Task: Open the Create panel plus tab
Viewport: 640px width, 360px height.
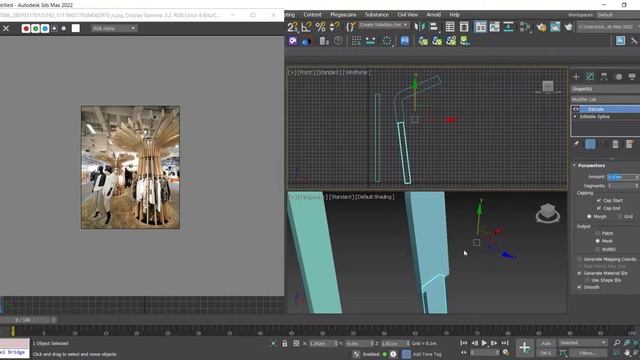Action: click(x=576, y=76)
